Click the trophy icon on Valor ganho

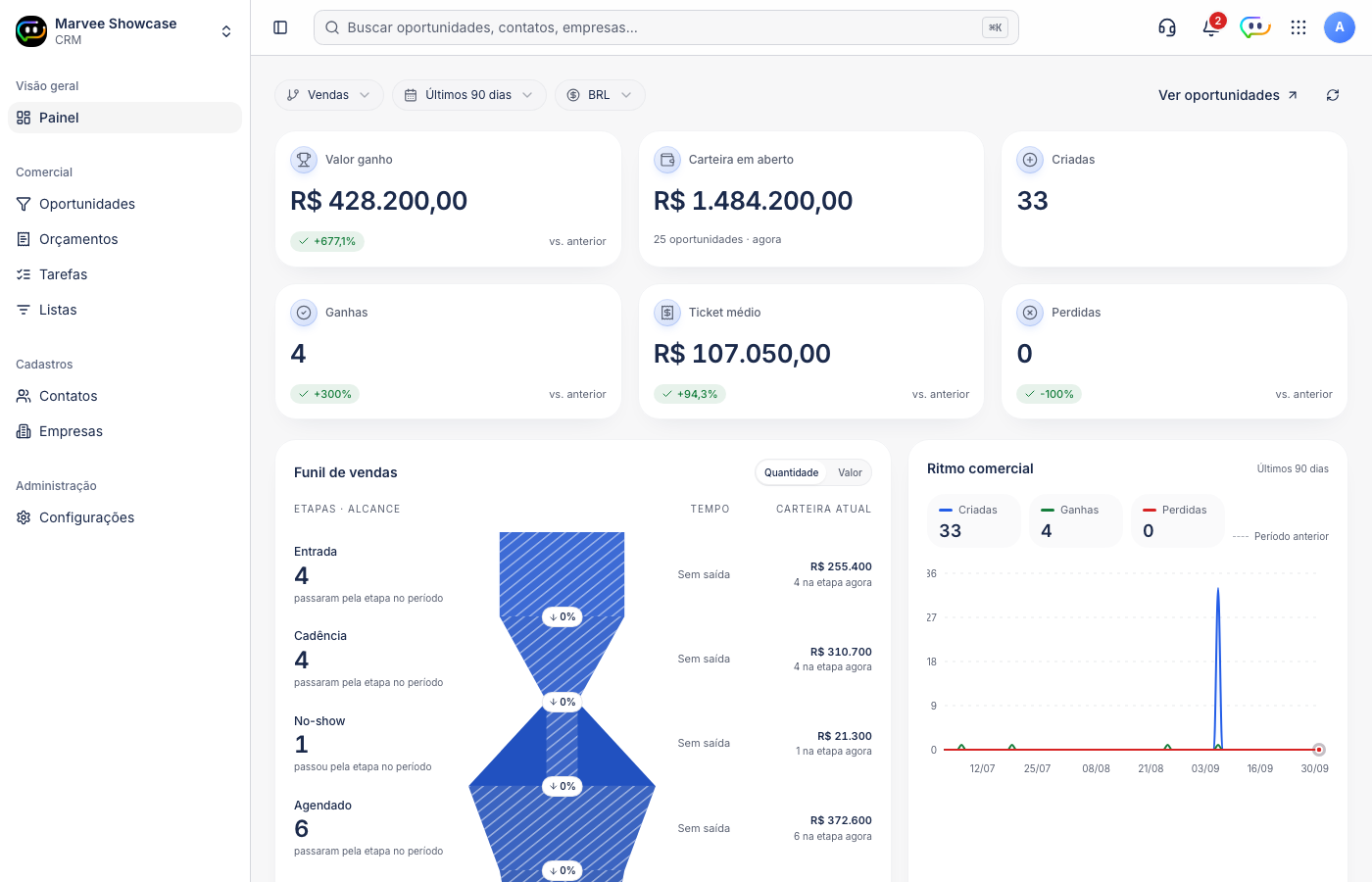coord(304,160)
